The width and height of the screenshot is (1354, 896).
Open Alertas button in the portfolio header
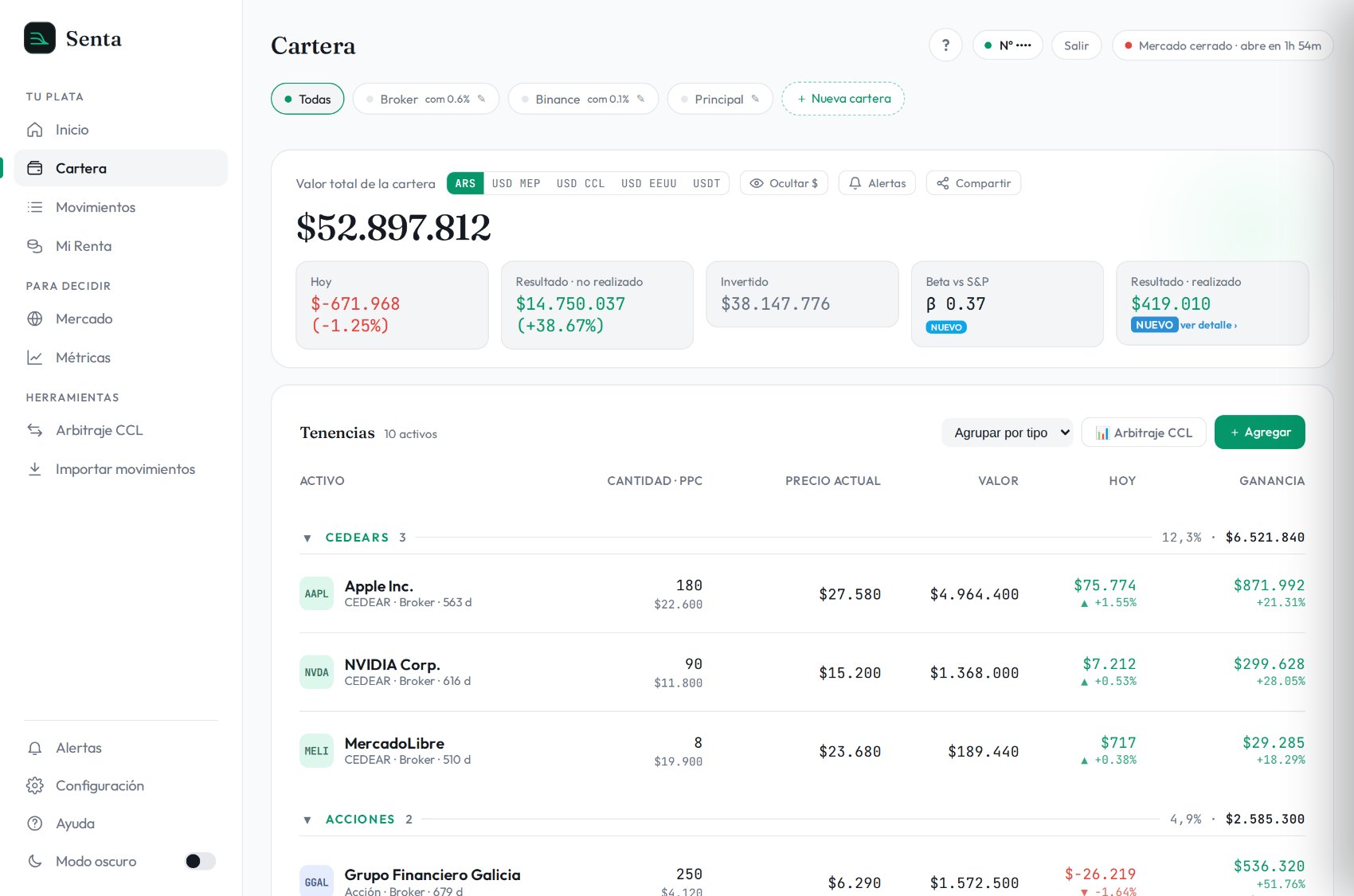coord(877,183)
